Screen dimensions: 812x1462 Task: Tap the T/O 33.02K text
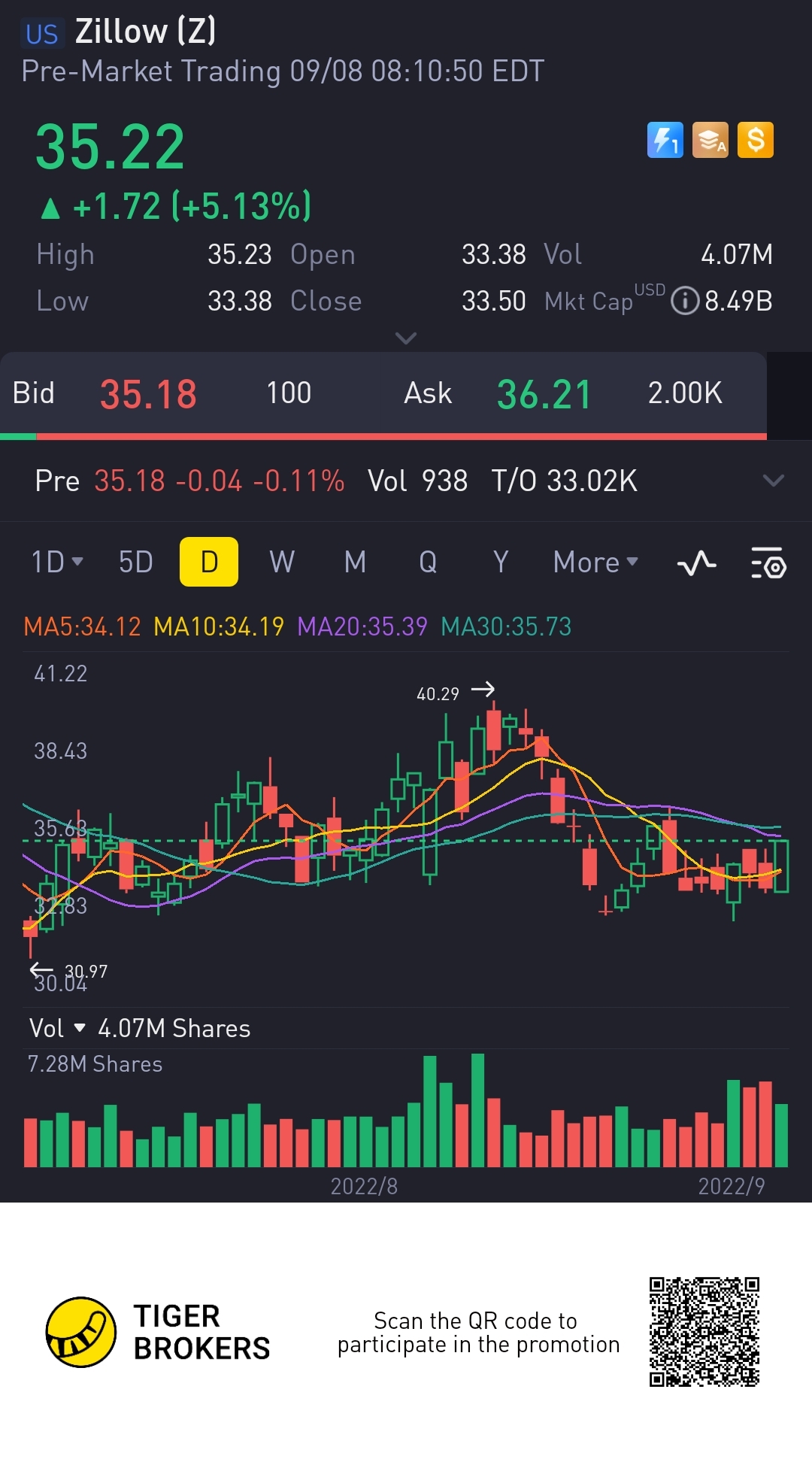564,481
